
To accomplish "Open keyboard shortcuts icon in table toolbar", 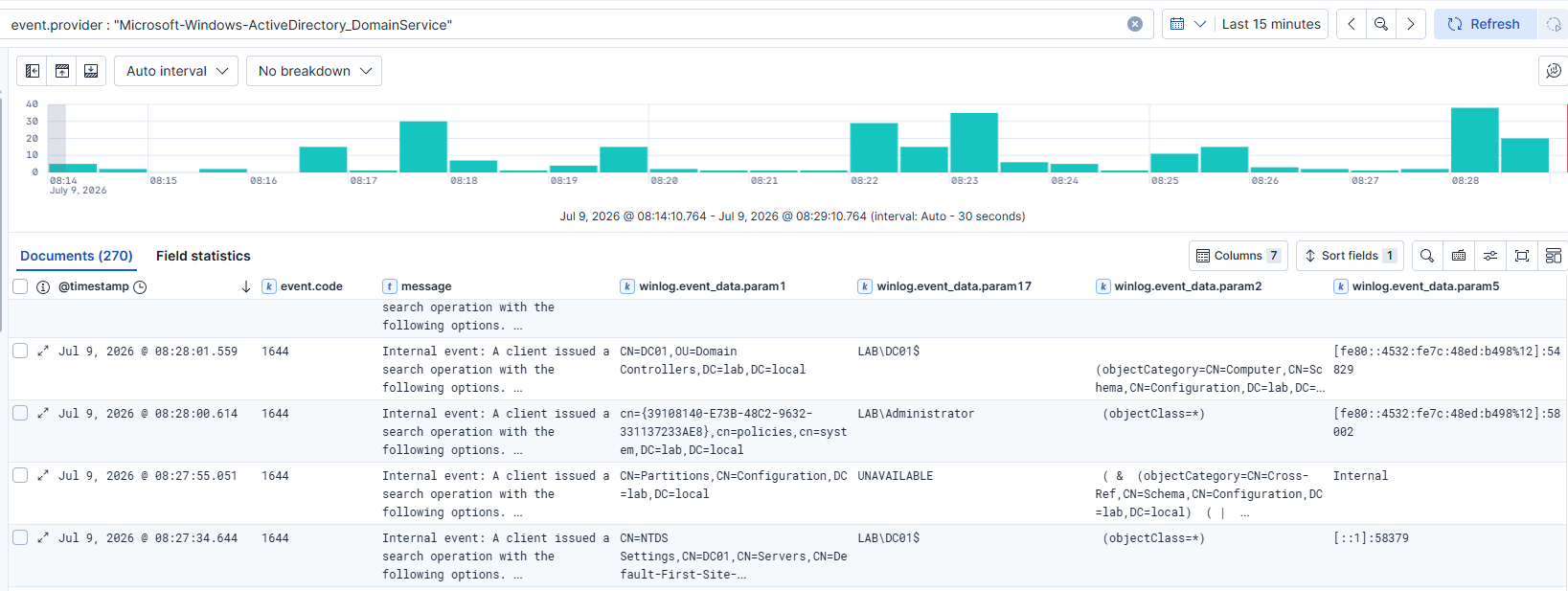I will click(1459, 256).
